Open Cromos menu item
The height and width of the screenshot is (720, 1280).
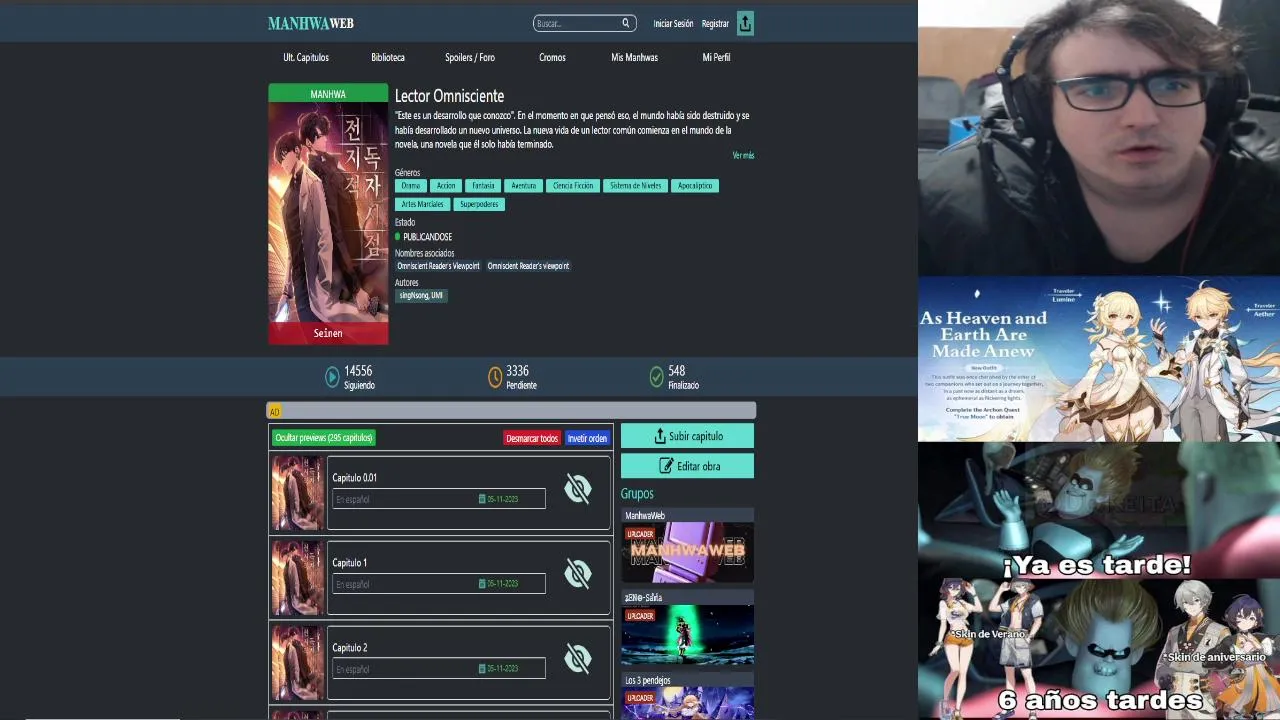(552, 57)
